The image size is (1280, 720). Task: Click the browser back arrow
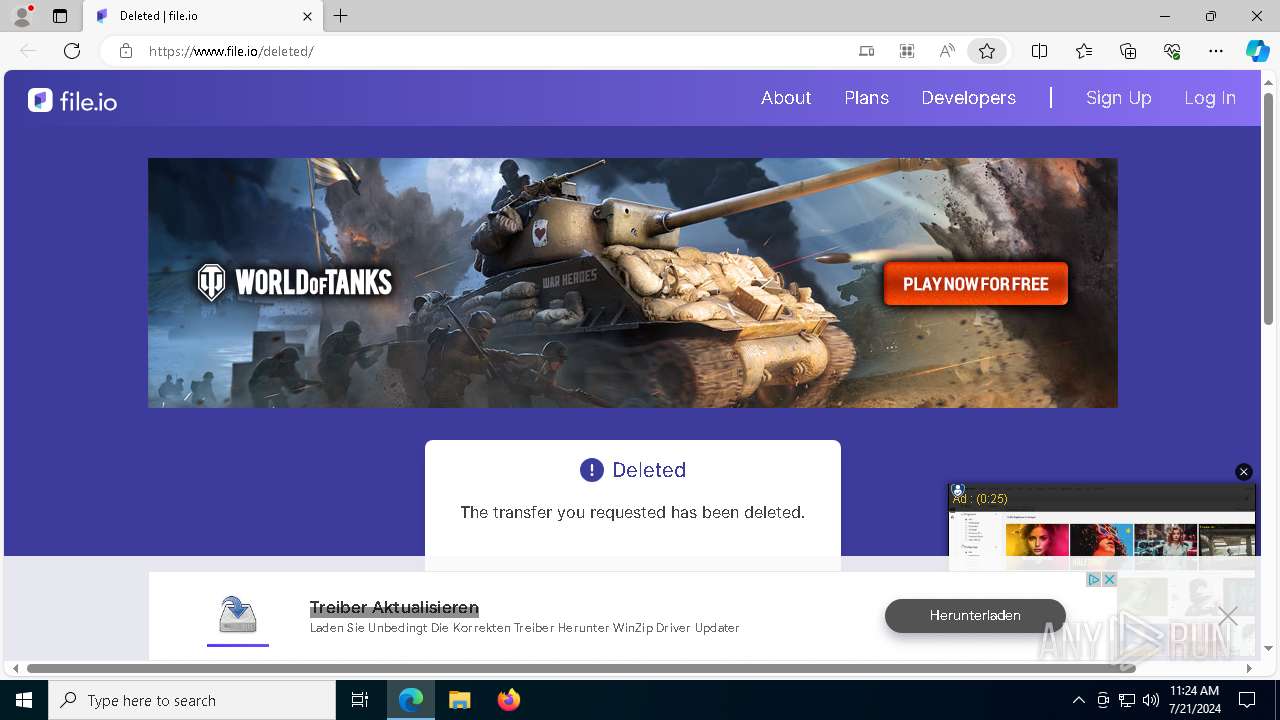(28, 51)
